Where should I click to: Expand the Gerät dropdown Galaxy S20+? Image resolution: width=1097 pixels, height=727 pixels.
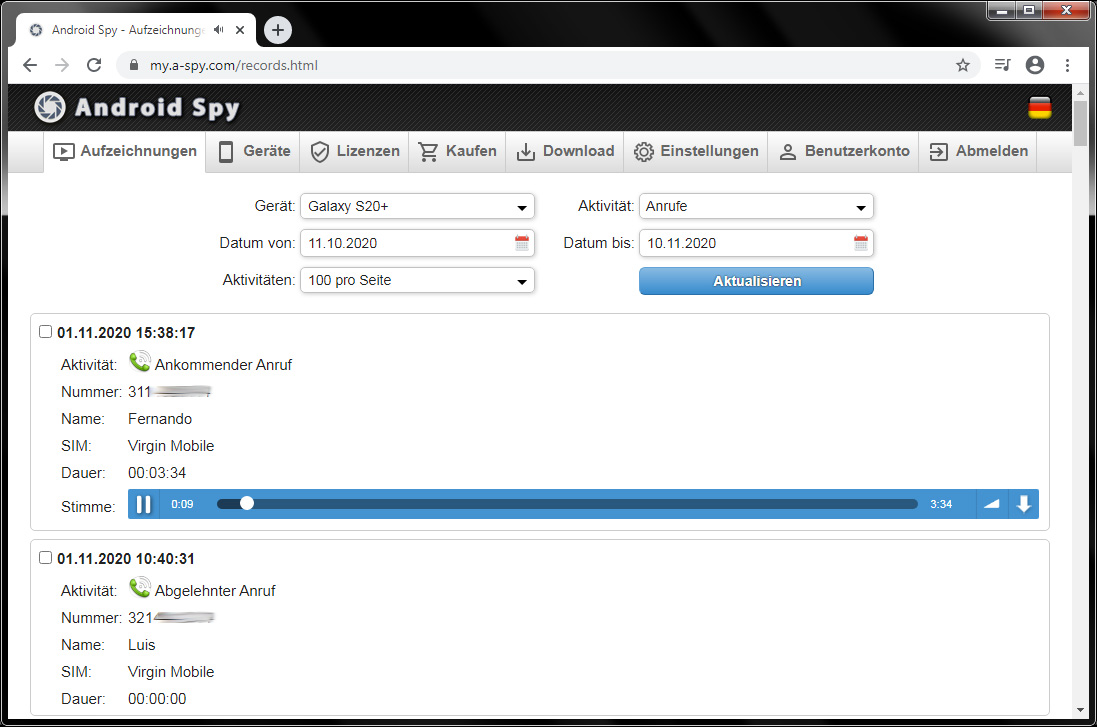tap(417, 206)
